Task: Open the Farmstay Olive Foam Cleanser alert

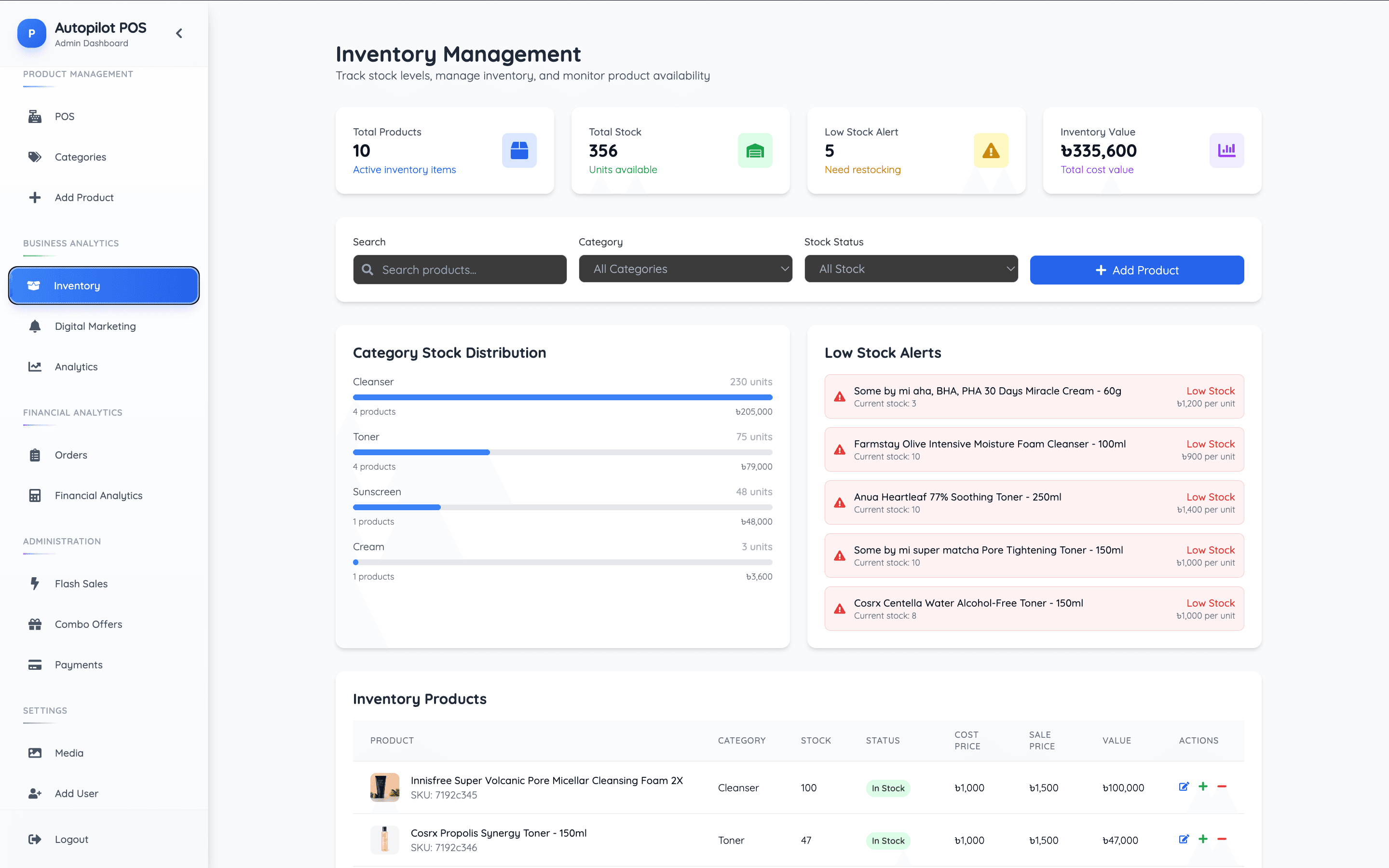Action: click(x=1035, y=449)
